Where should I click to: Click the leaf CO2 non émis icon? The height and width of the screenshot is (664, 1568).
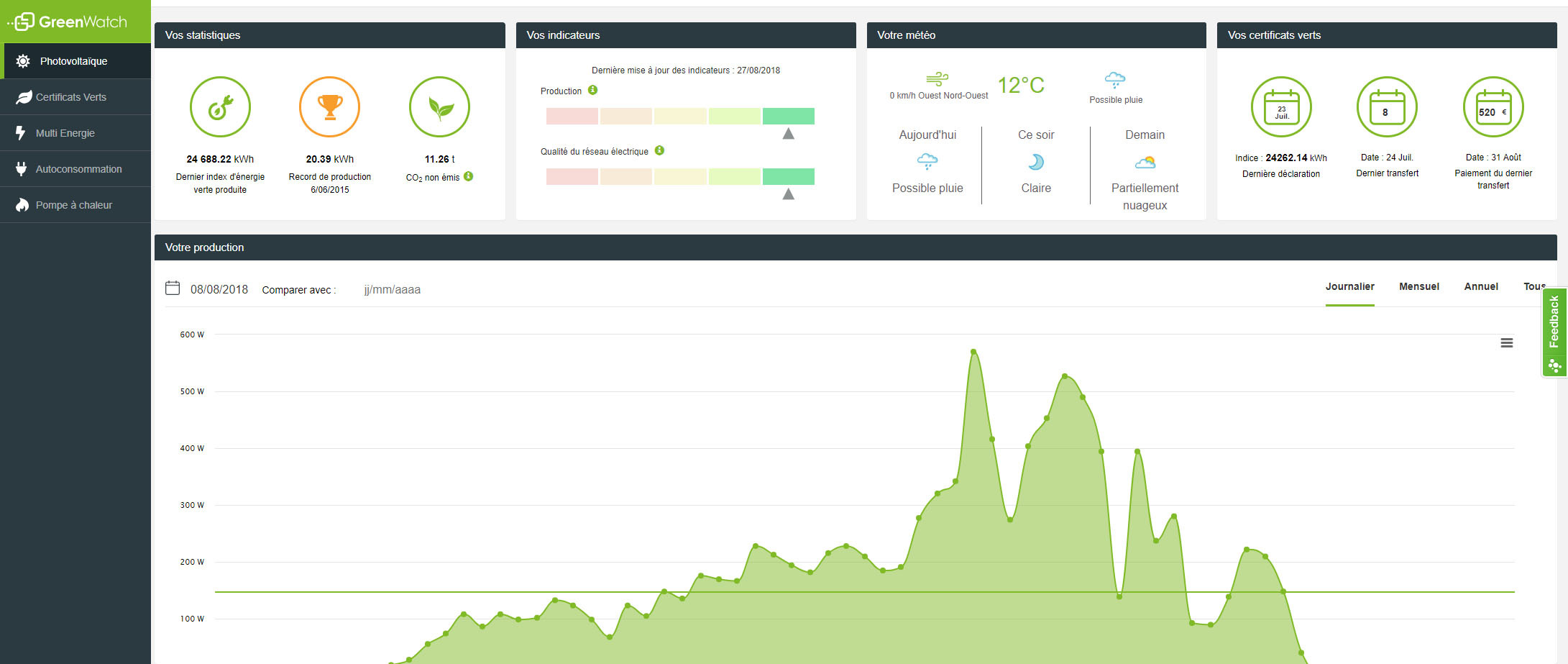point(439,107)
